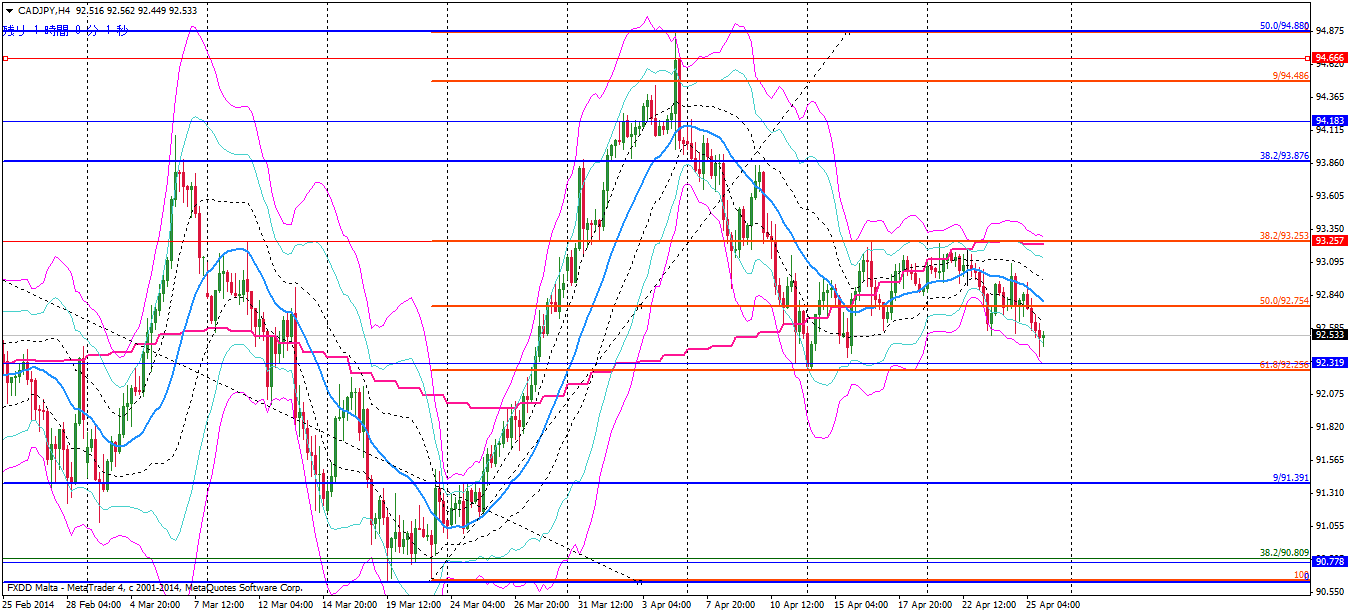Click the 94.875 price scale value

click(1330, 30)
